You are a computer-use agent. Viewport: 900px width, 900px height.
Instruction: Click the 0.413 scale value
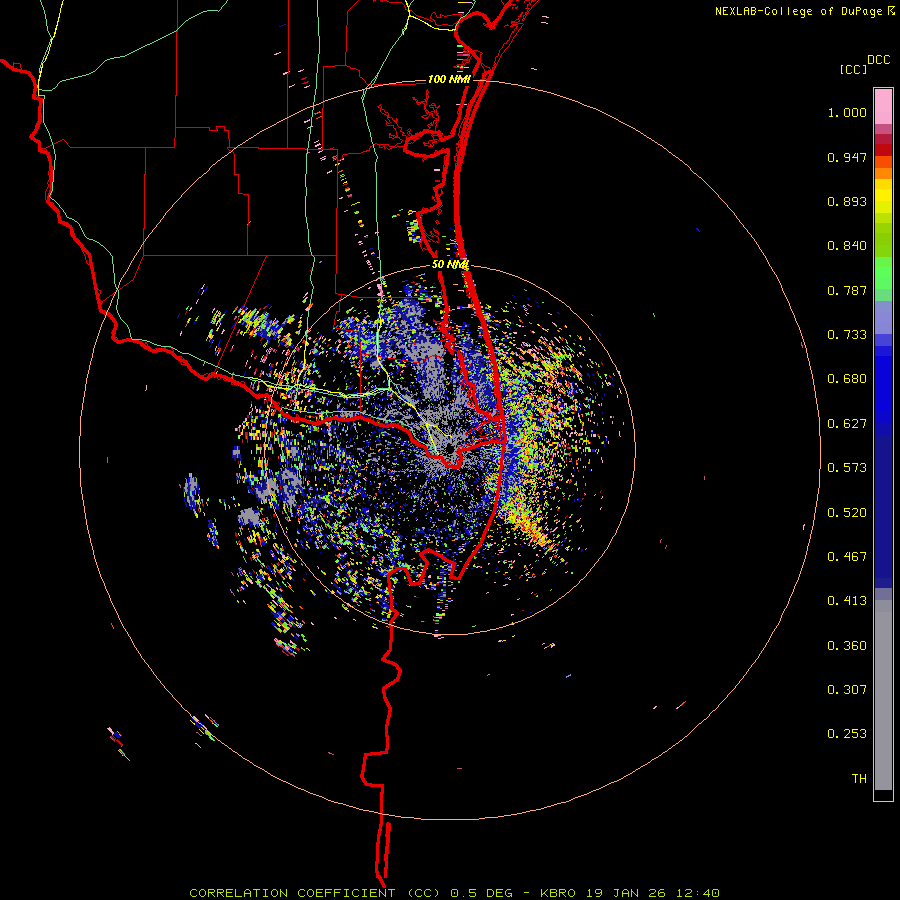(x=847, y=601)
